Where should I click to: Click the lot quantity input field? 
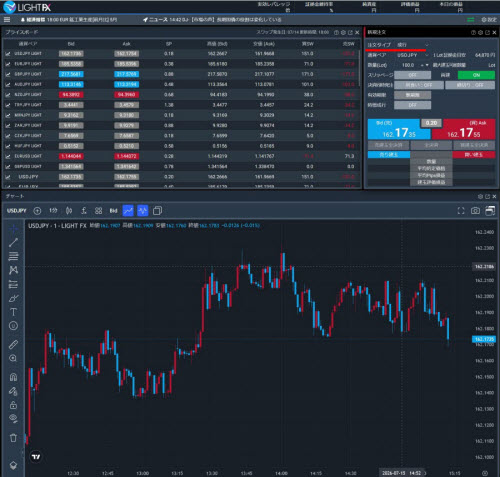408,65
